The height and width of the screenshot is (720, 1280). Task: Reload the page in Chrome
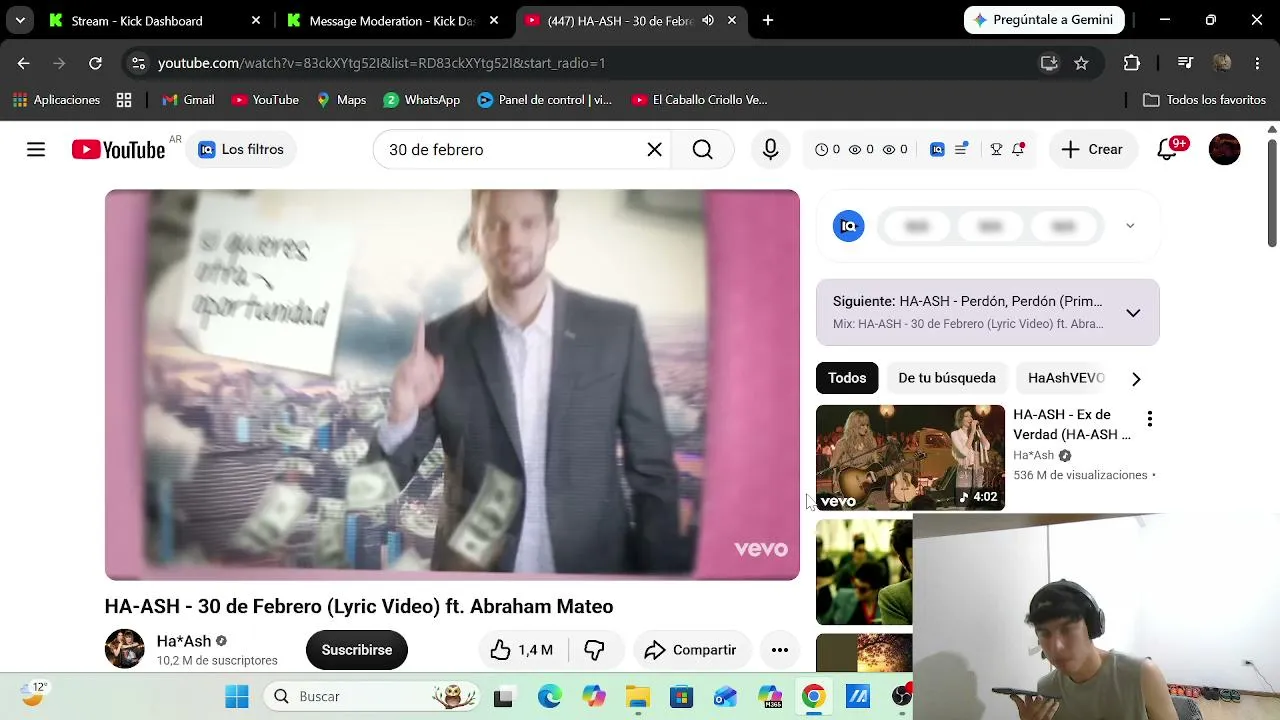[x=95, y=63]
